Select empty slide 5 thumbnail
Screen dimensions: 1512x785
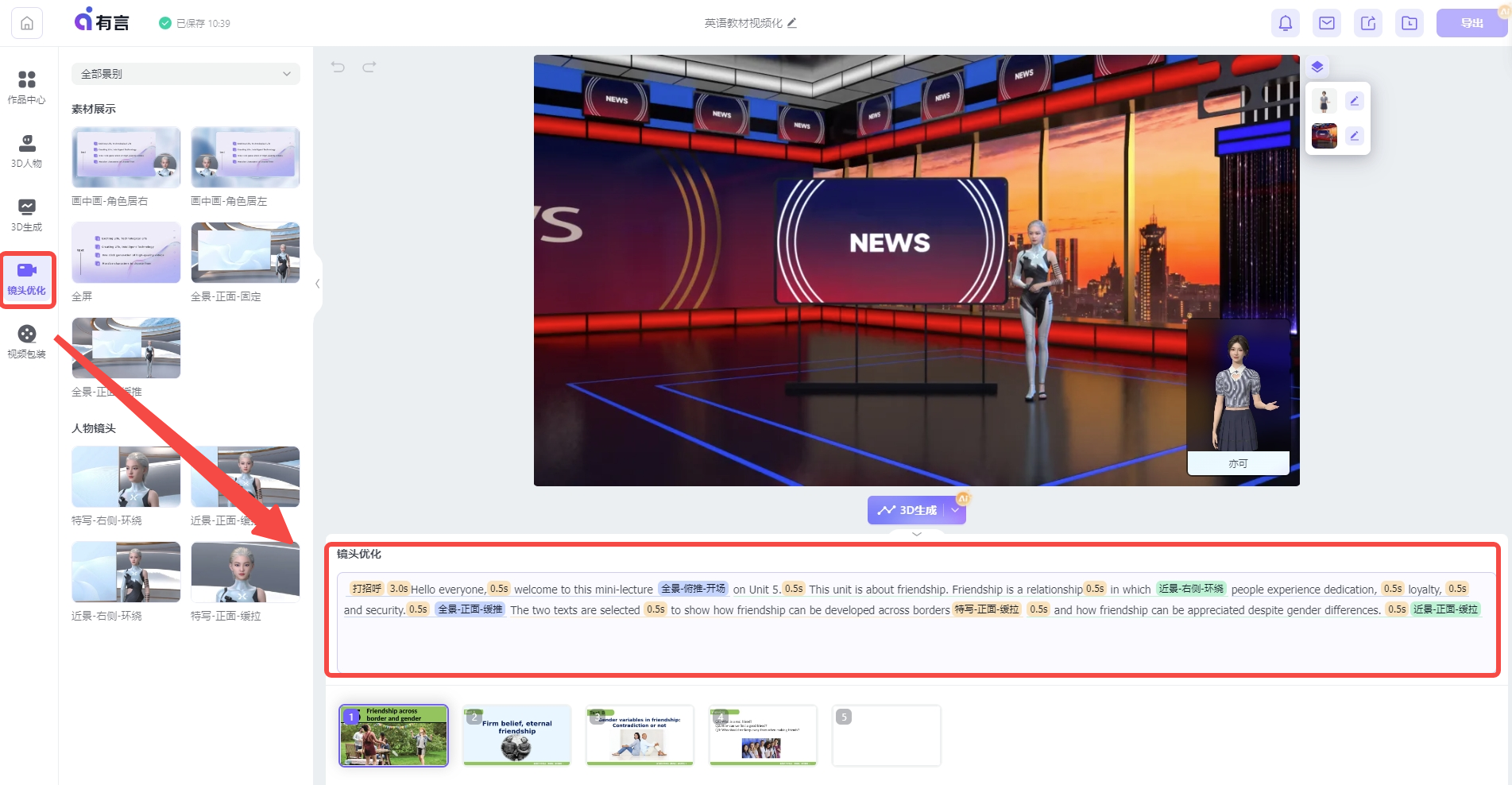tap(886, 736)
